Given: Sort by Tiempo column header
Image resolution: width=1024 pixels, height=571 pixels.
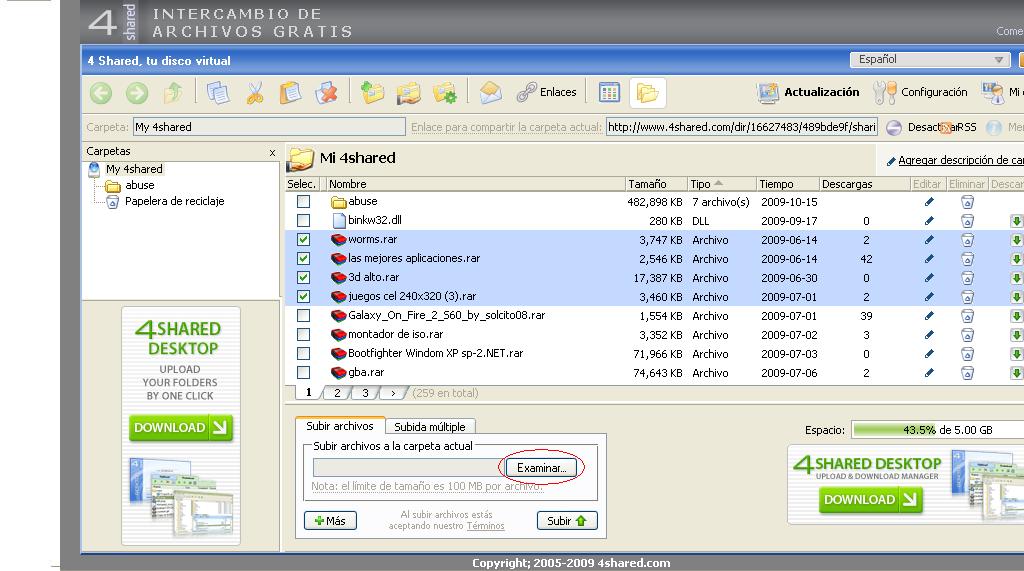Looking at the screenshot, I should tap(787, 184).
